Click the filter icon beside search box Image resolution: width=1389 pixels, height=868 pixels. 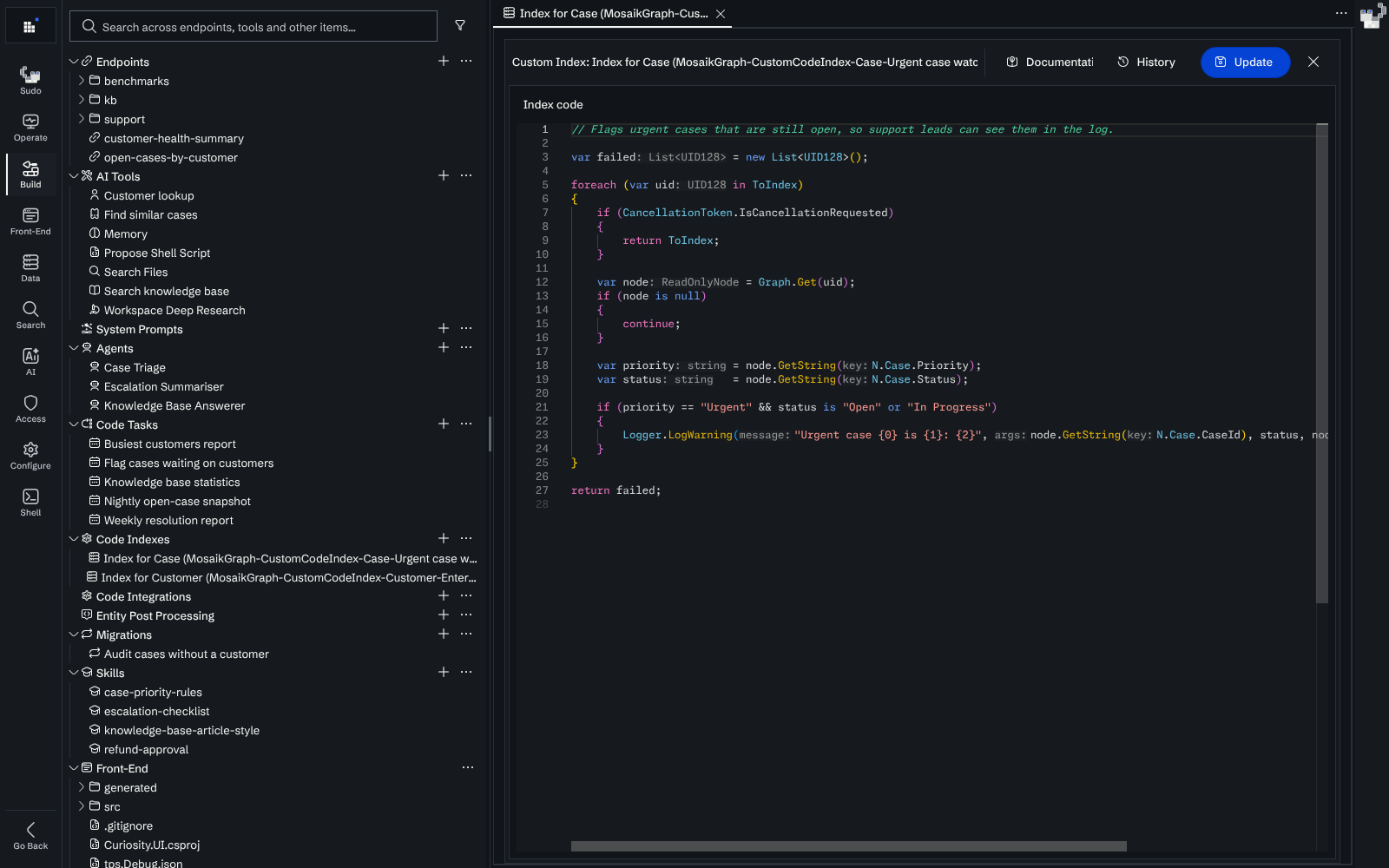(460, 26)
